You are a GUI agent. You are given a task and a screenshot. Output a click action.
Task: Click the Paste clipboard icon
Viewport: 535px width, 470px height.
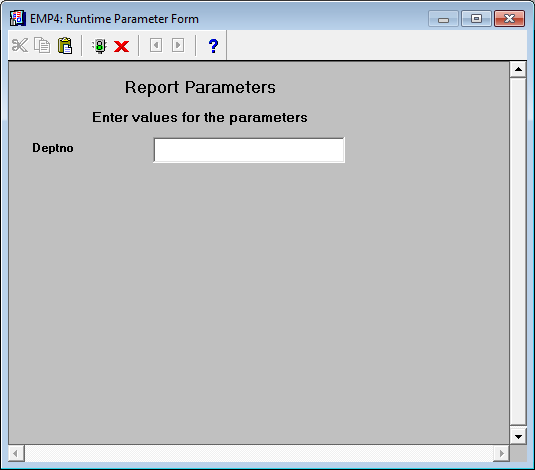click(65, 45)
